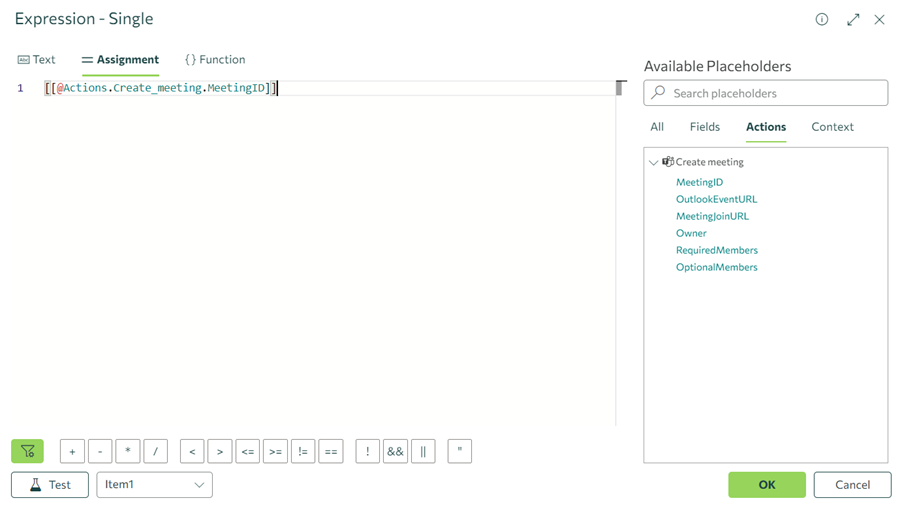Viewport: 902px width, 509px height.
Task: Insert the less-than-or-equal operator
Action: 247,452
